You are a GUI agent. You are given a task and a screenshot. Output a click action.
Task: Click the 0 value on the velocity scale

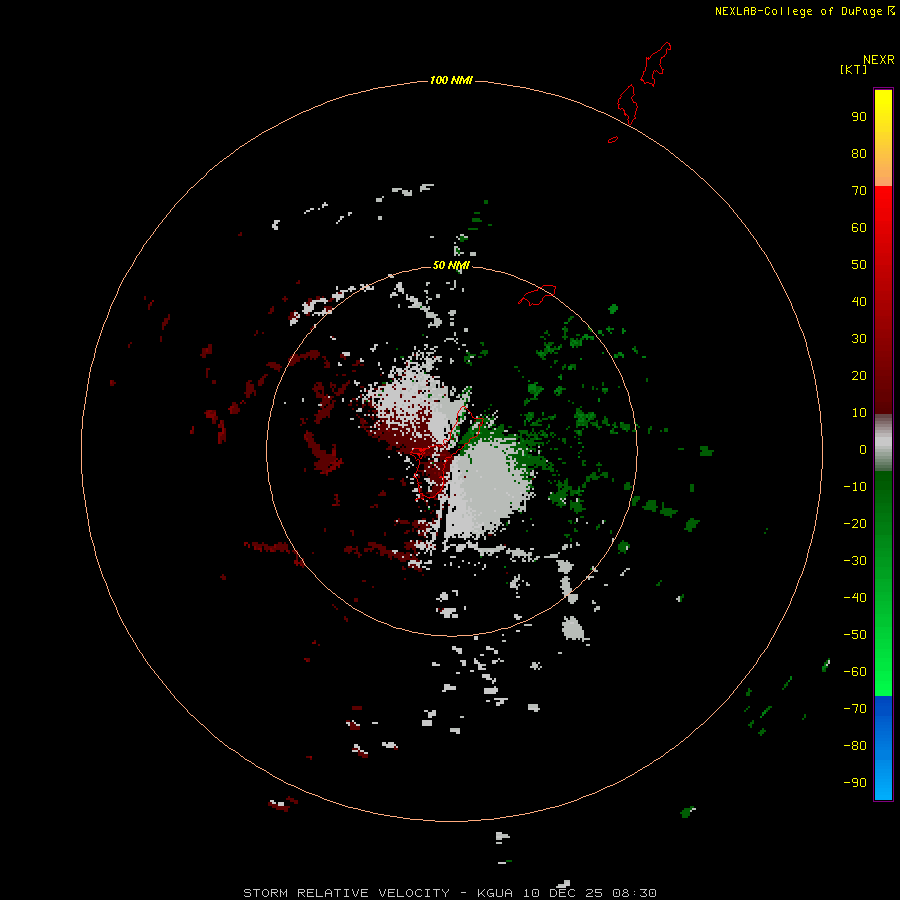pos(863,449)
